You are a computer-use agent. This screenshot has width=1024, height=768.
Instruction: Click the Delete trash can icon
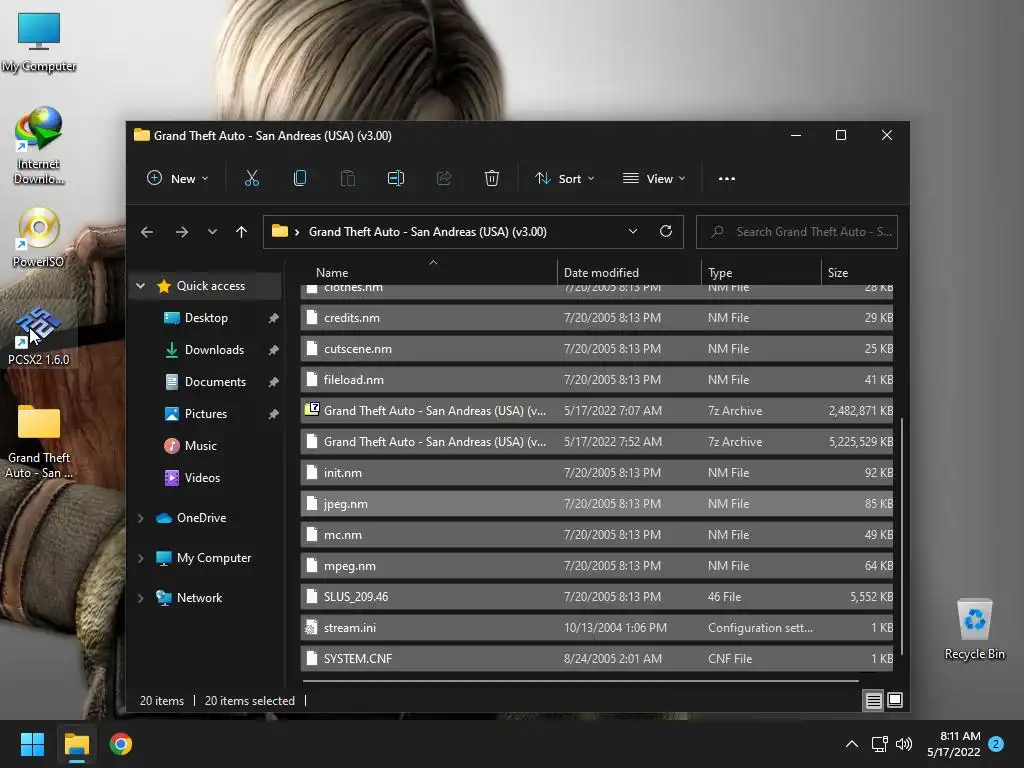coord(492,178)
